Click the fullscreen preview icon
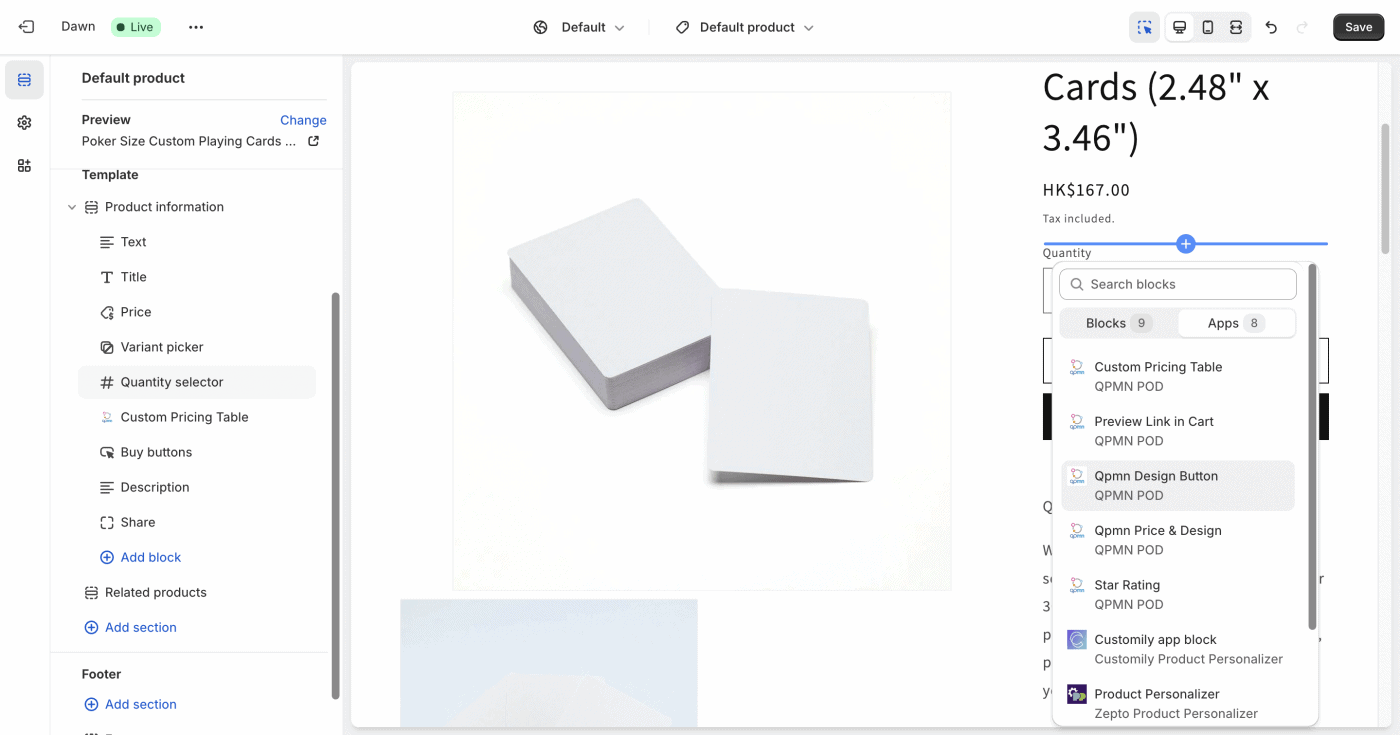 pyautogui.click(x=1236, y=27)
